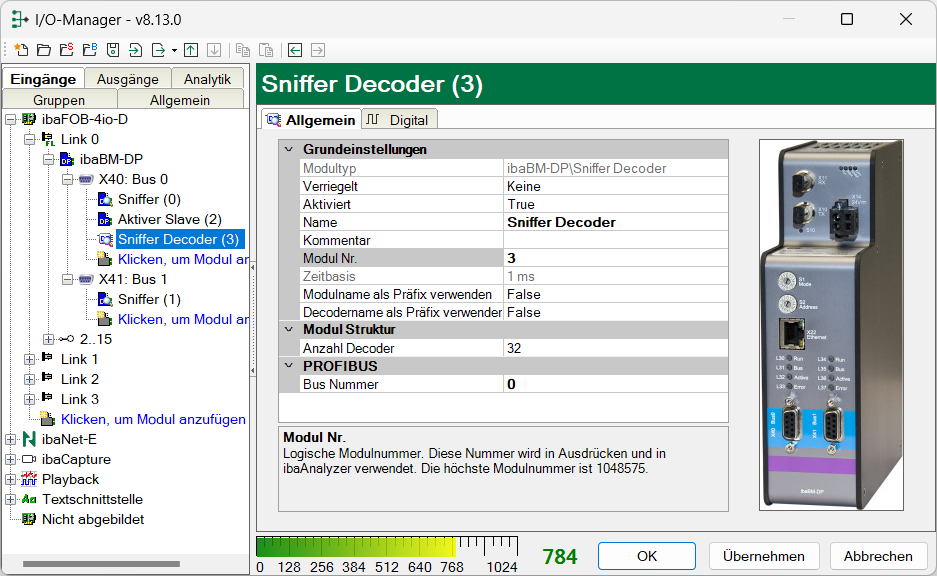This screenshot has width=937, height=576.
Task: Click the copy icon in the toolbar
Action: click(x=243, y=50)
